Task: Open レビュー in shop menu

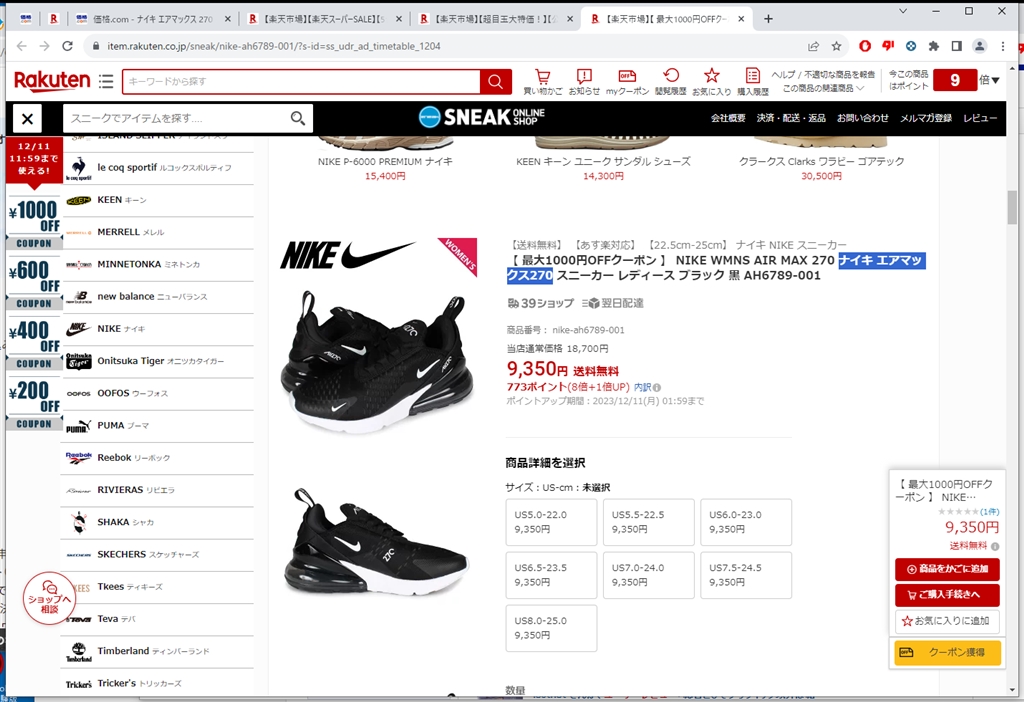Action: click(x=980, y=118)
